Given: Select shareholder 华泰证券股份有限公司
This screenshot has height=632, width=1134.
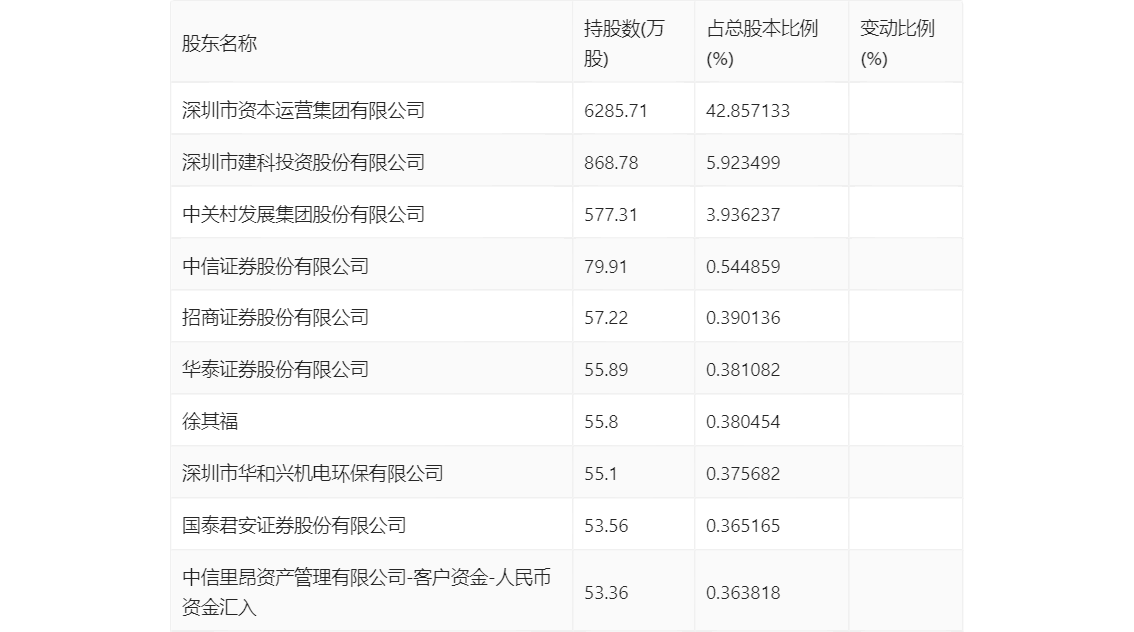Looking at the screenshot, I should coord(276,370).
